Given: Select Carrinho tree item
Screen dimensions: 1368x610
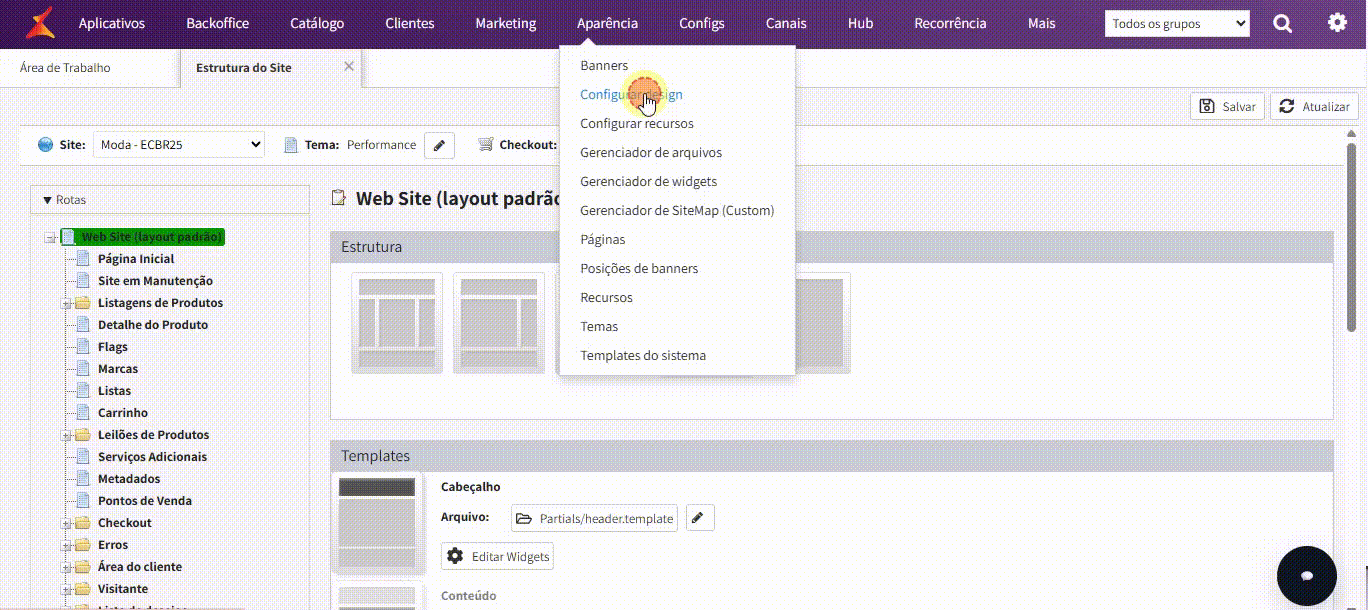Looking at the screenshot, I should point(123,413).
